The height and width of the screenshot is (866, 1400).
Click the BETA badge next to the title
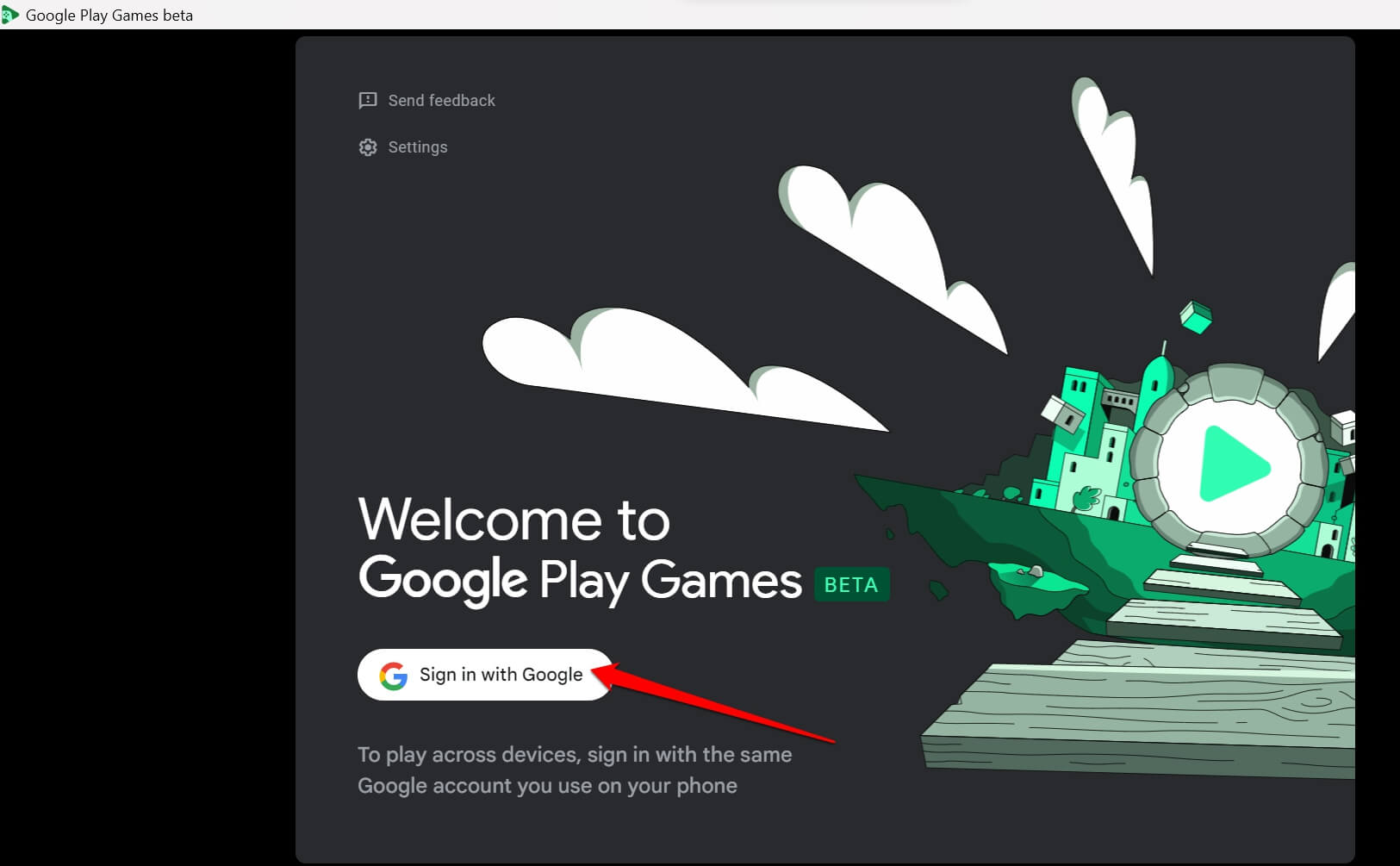[852, 585]
